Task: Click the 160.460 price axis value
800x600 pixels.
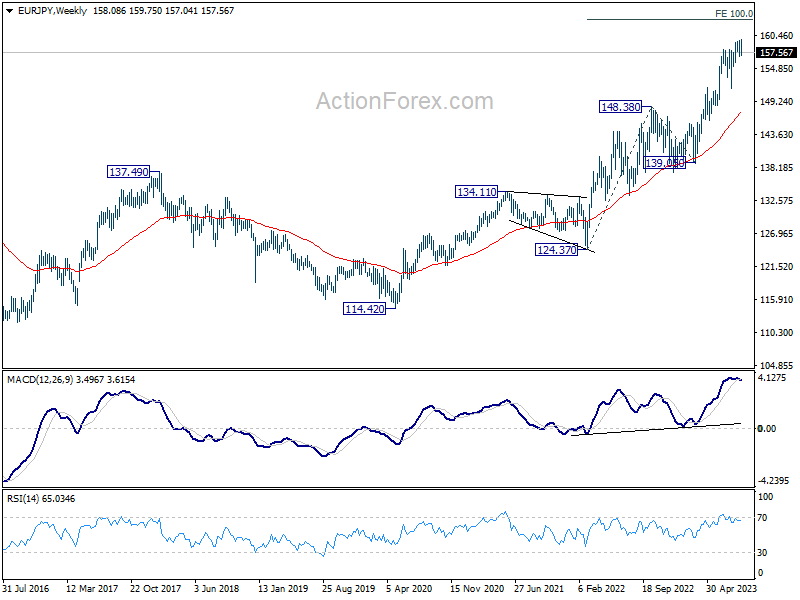Action: [777, 36]
